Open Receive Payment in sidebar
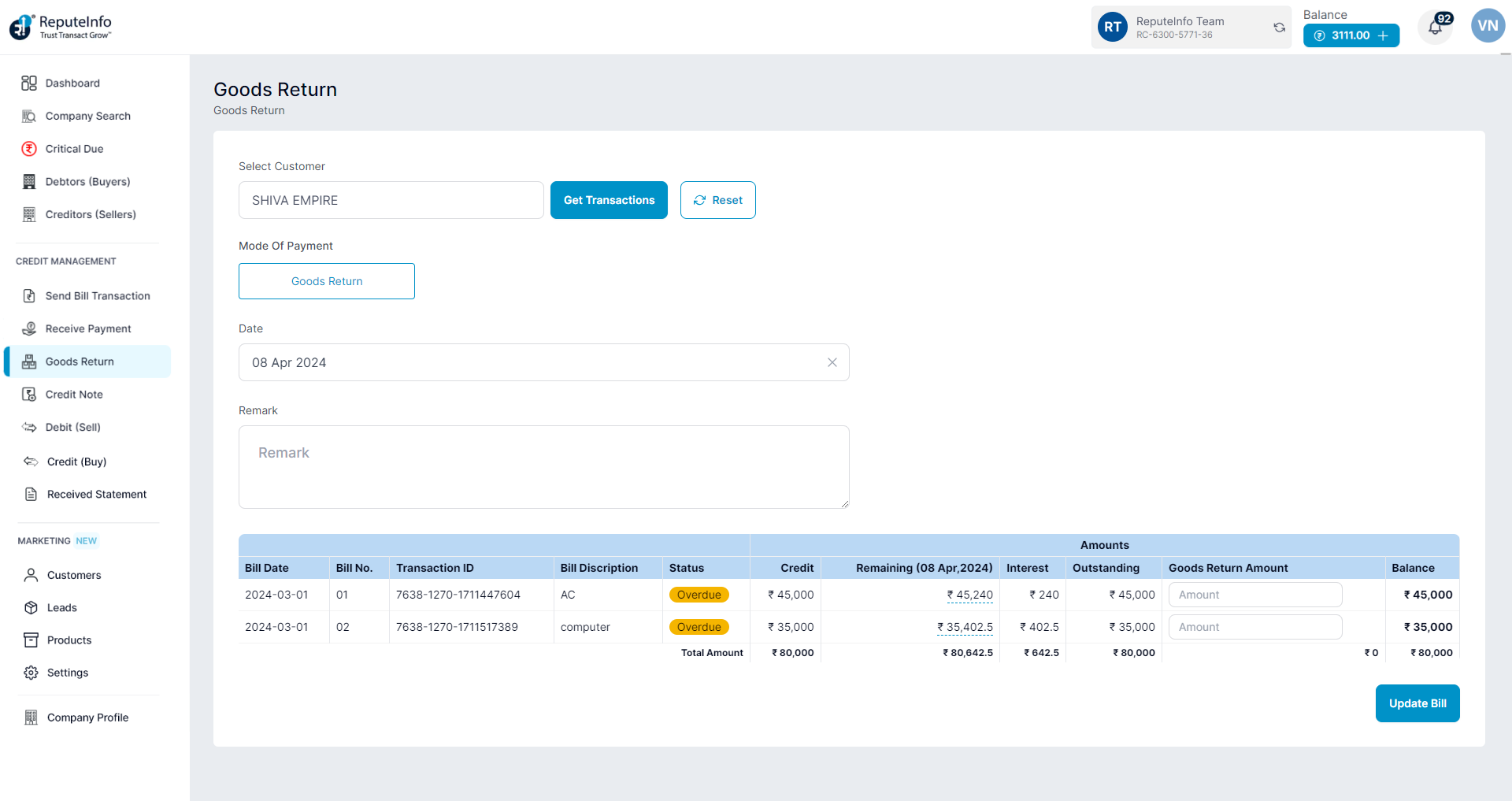Screen dimensions: 1512x801 88,328
